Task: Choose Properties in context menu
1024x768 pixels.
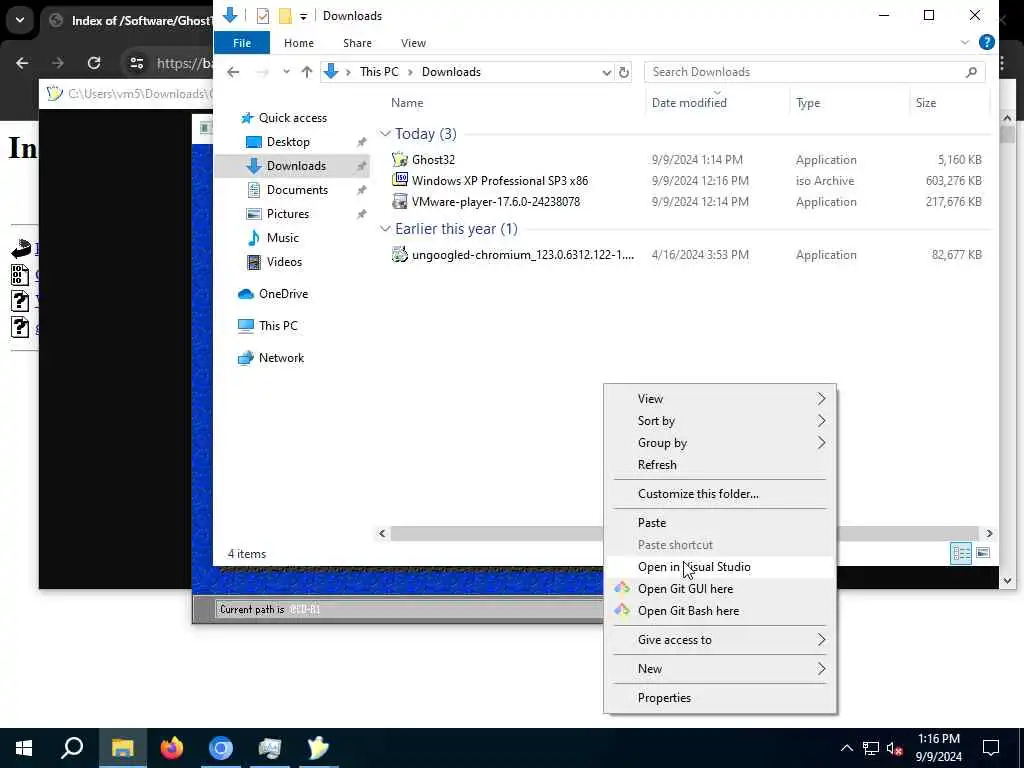Action: point(720,697)
